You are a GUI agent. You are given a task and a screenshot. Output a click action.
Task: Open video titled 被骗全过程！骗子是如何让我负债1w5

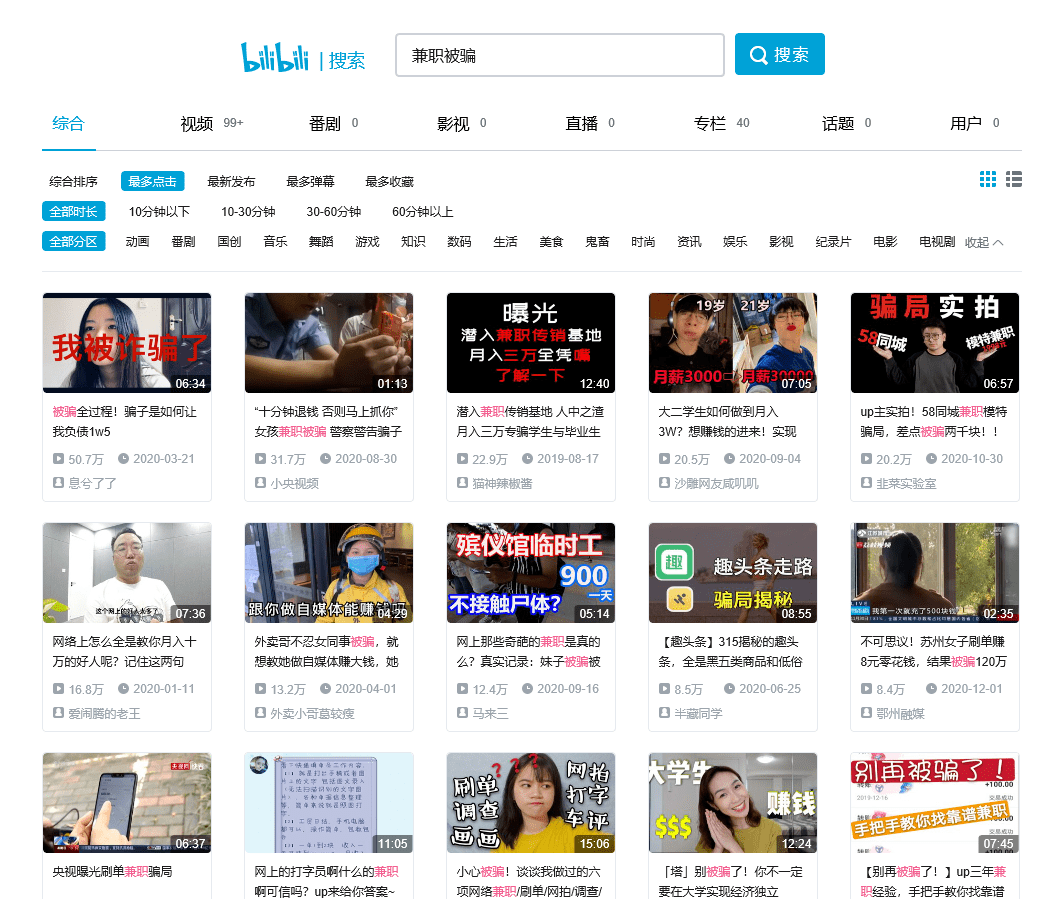[x=125, y=422]
